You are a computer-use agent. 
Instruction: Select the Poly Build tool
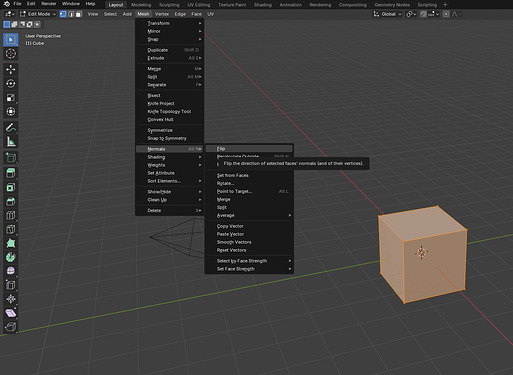(11, 243)
